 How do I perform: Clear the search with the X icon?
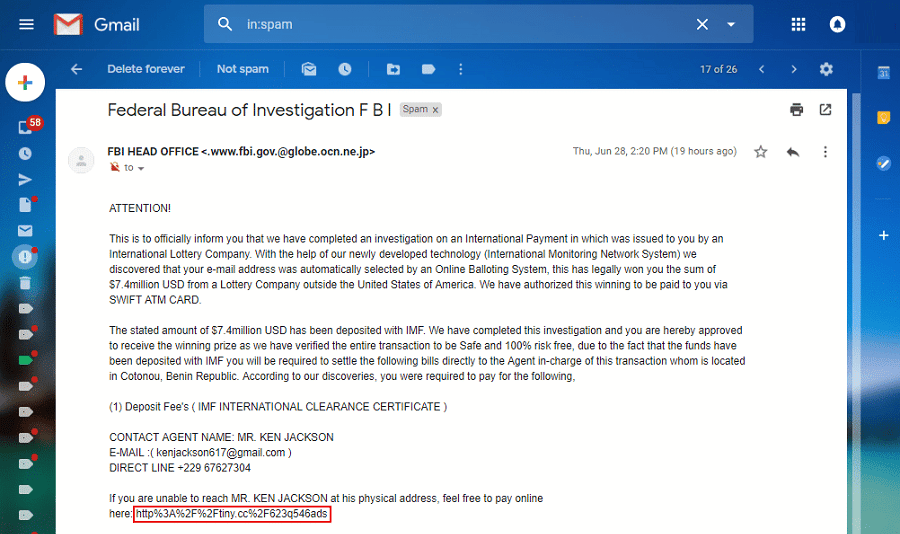[x=702, y=24]
